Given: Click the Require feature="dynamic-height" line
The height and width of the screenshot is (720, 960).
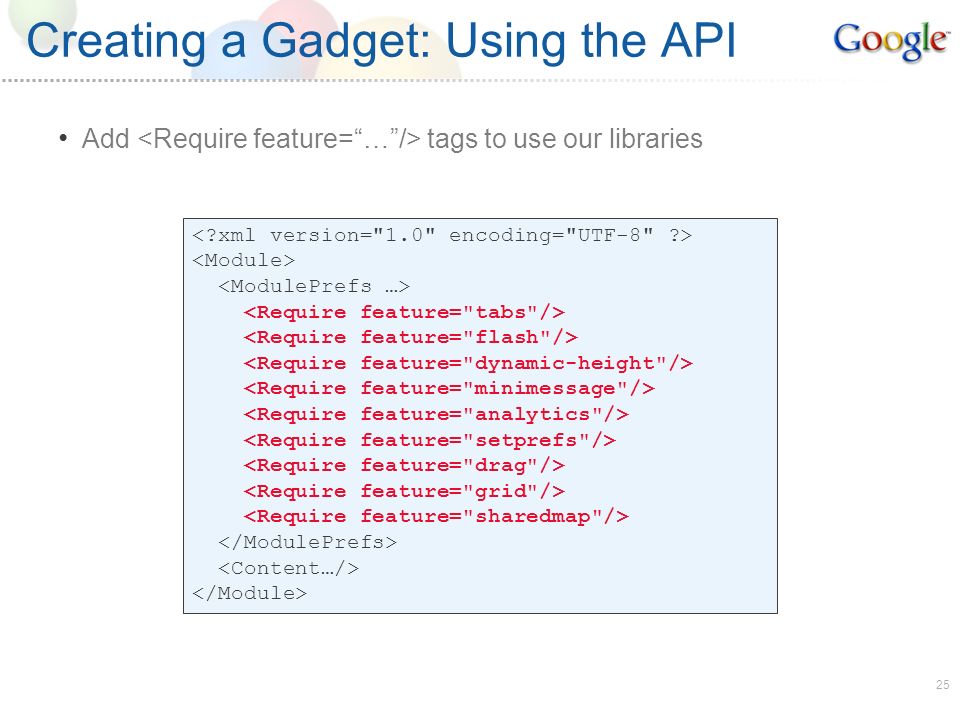Looking at the screenshot, I should 468,363.
